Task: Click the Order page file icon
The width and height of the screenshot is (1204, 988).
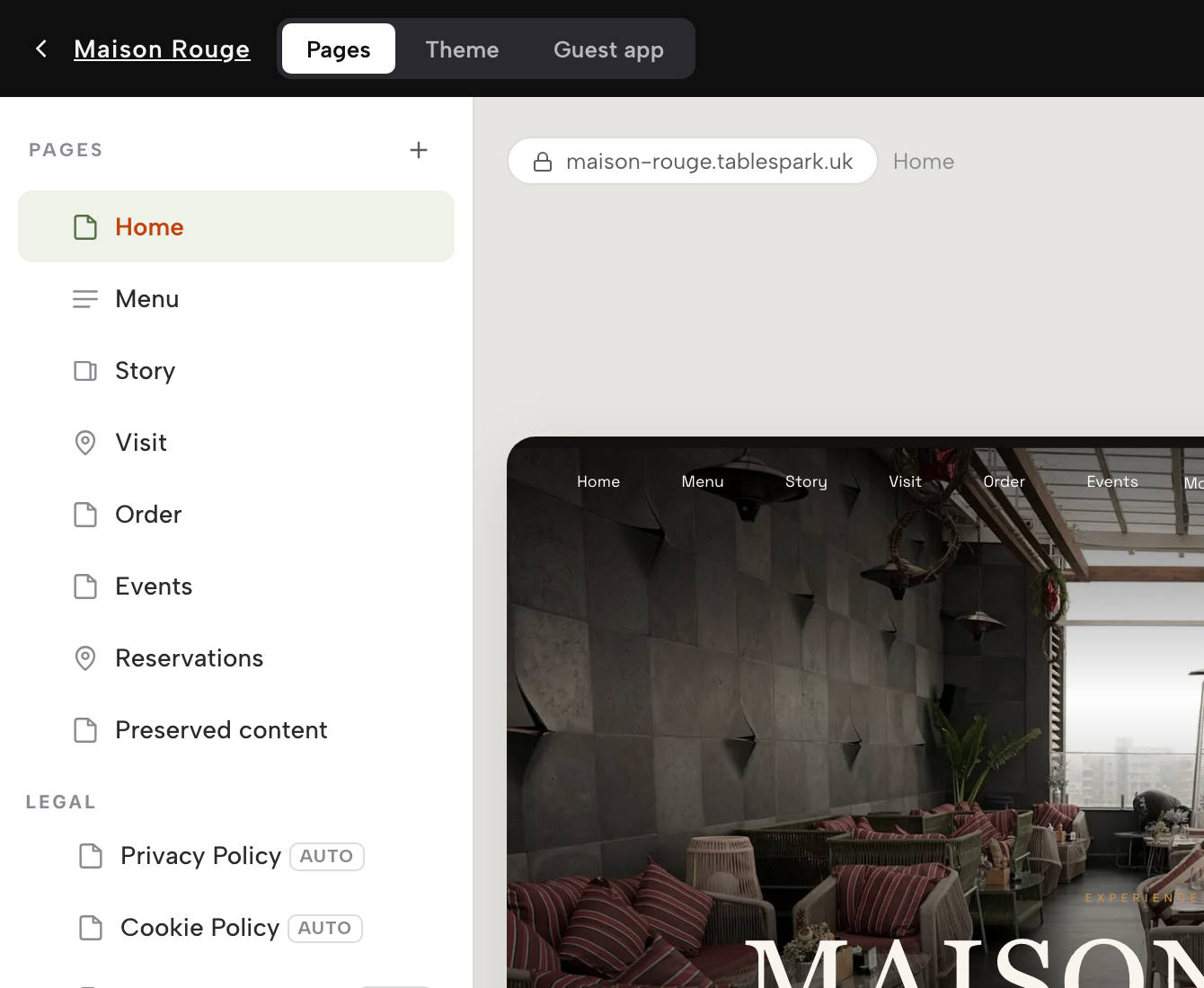Action: 85,515
